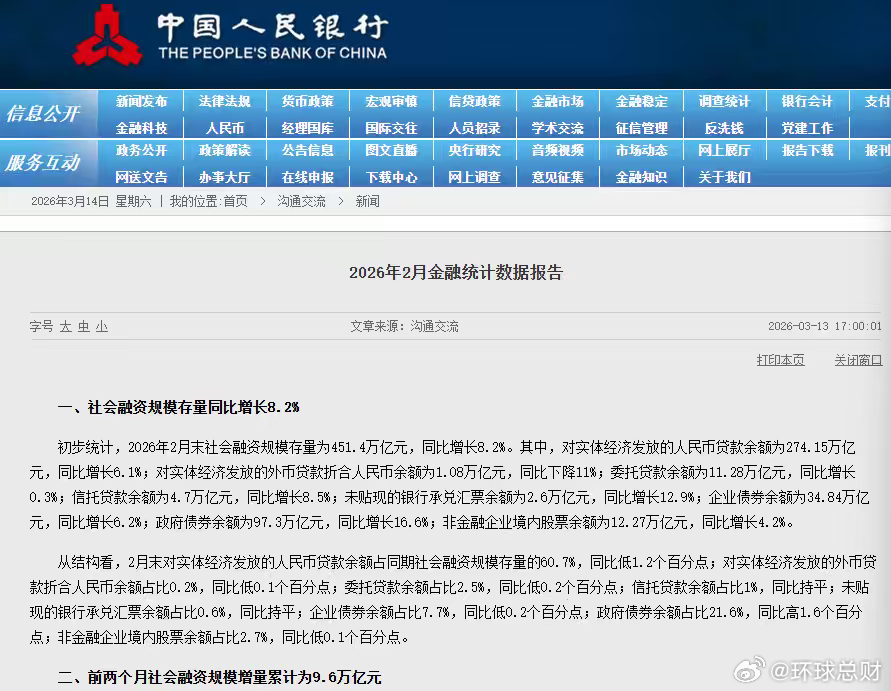Screen dimensions: 891x691
Task: Open 党建工作 section
Action: pos(807,128)
